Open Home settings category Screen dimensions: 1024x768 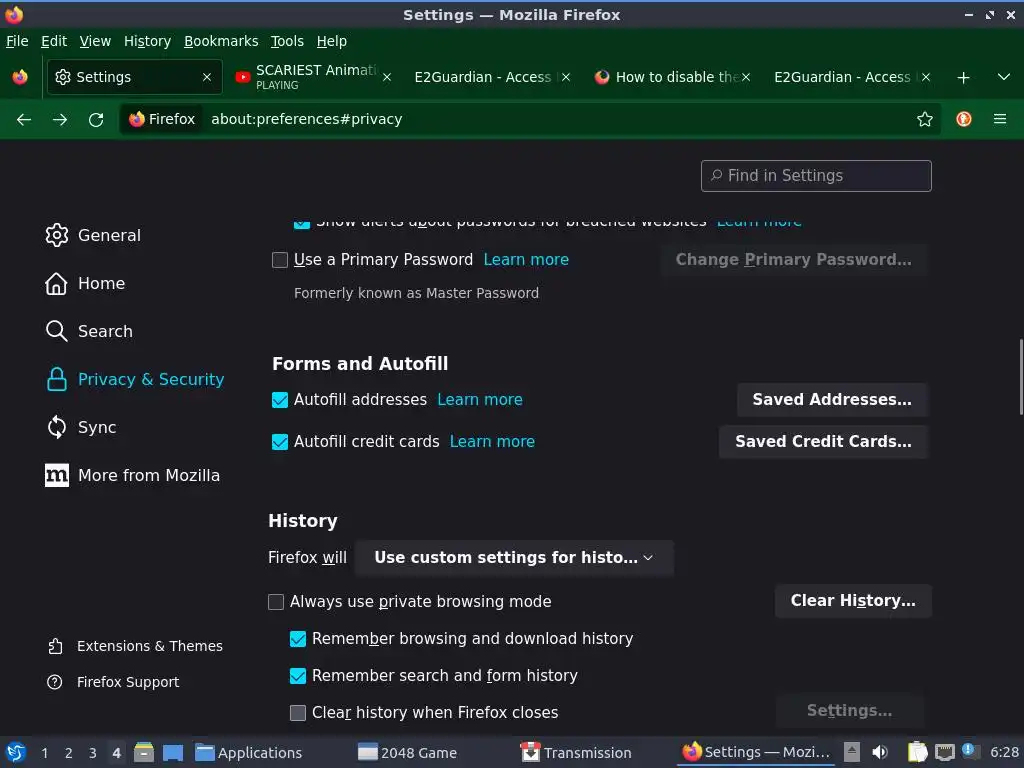[85, 283]
